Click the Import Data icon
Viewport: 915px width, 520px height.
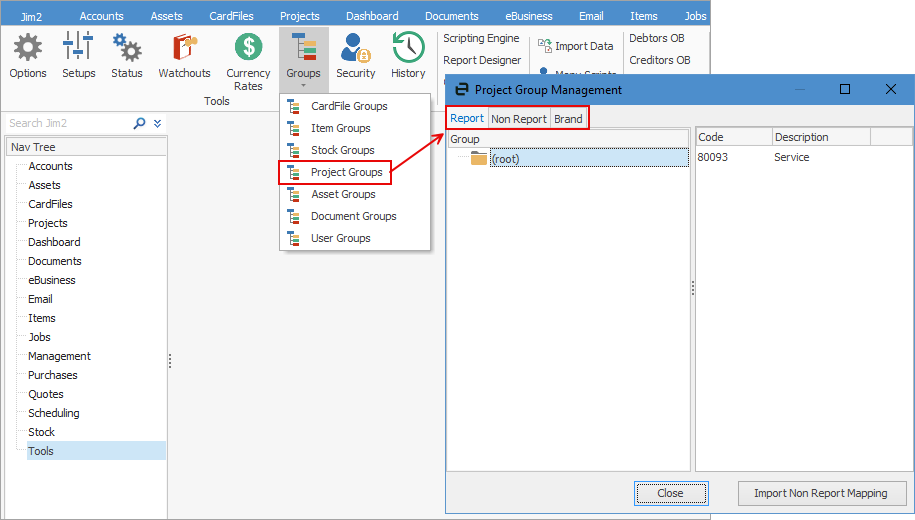tap(544, 46)
